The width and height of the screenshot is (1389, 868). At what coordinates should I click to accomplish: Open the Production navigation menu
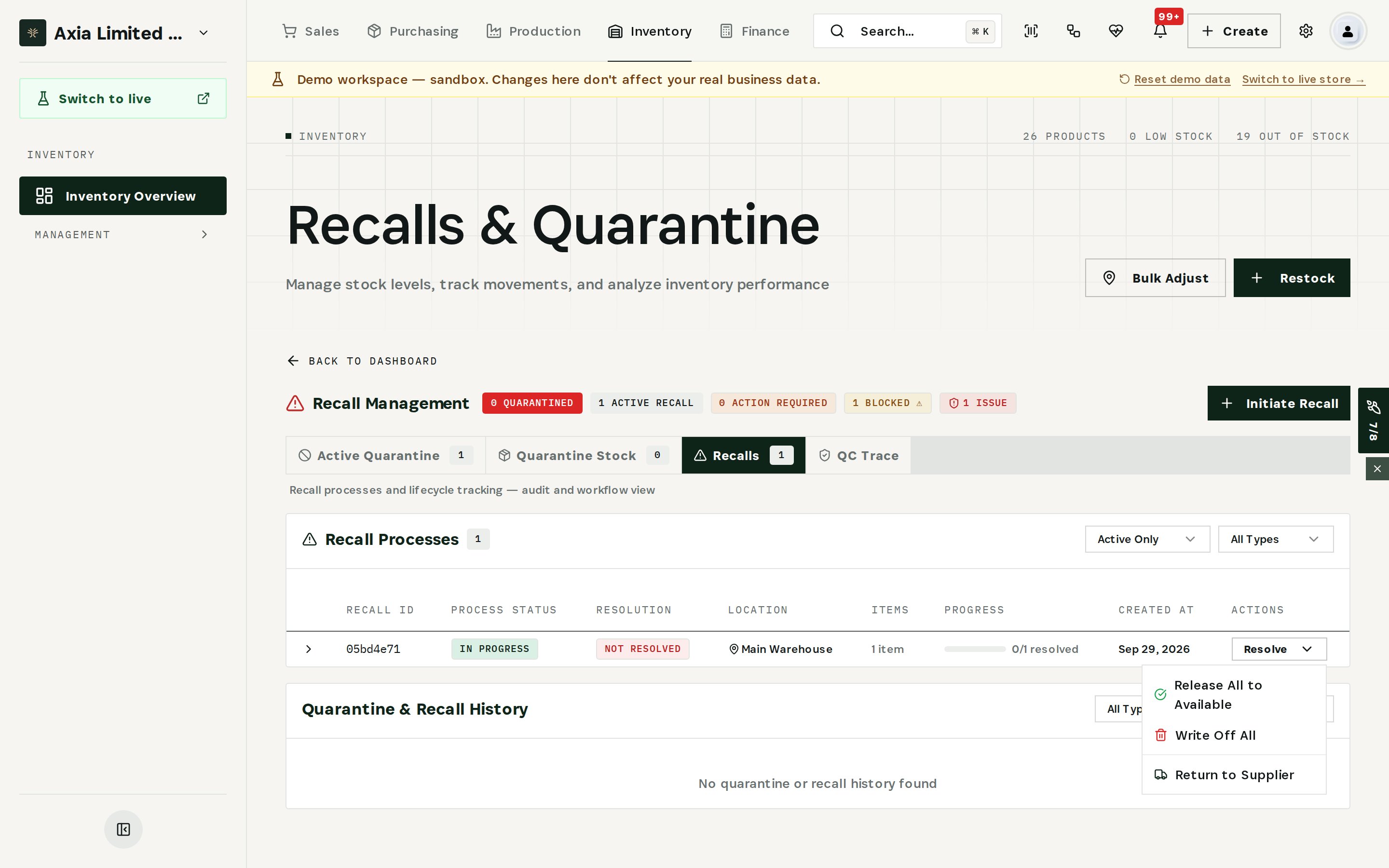[x=533, y=31]
